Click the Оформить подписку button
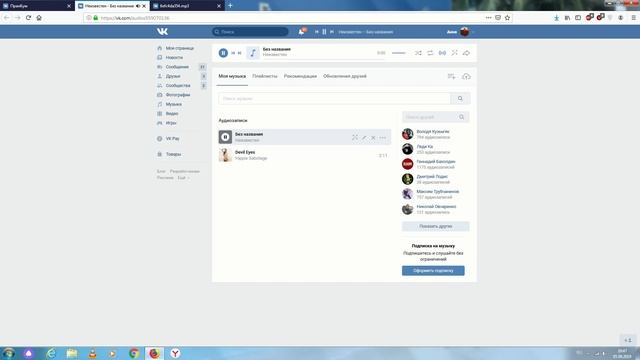Screen dimensions: 640x360 [433, 271]
